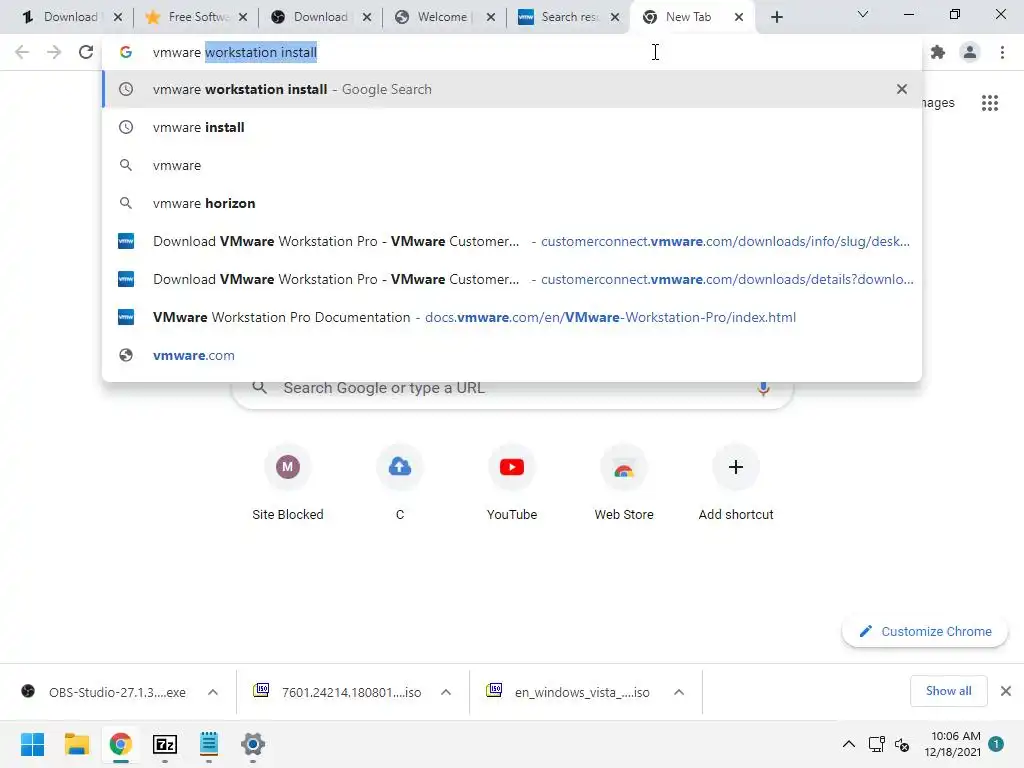The image size is (1024, 768).
Task: Open VMware Workstation Pro Documentation suggestion
Action: point(512,317)
